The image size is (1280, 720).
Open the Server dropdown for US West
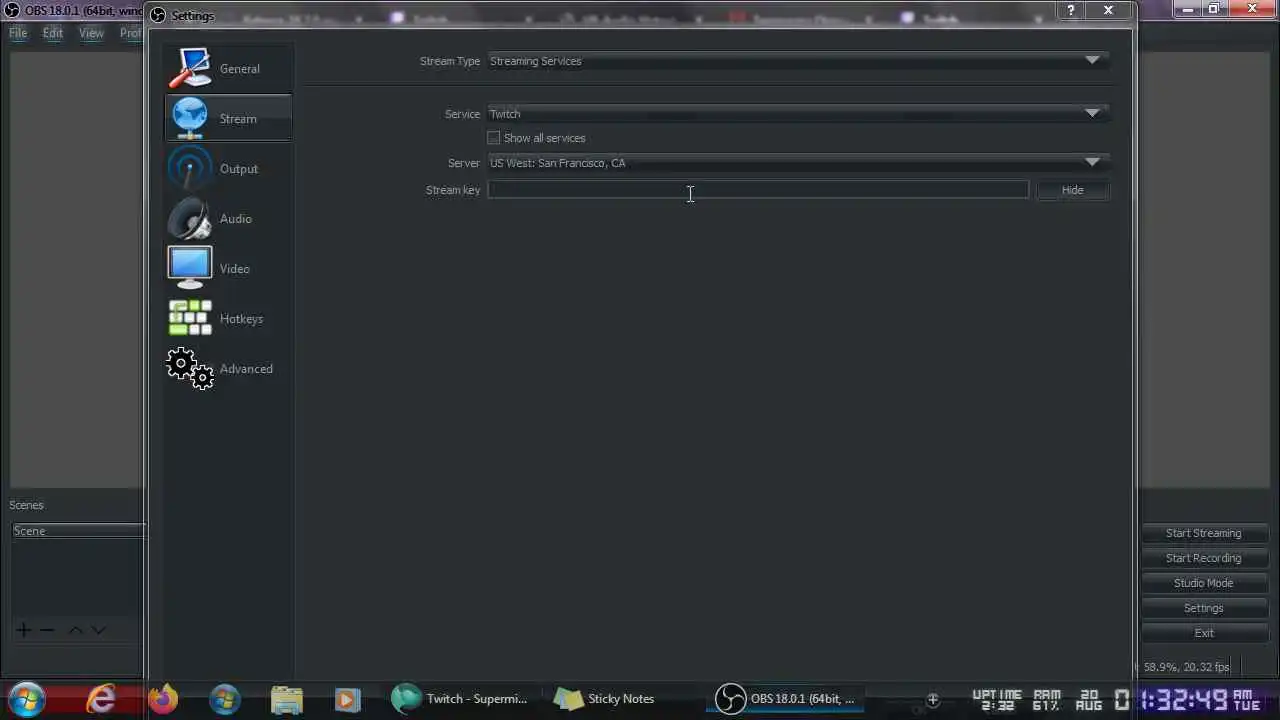tap(797, 163)
